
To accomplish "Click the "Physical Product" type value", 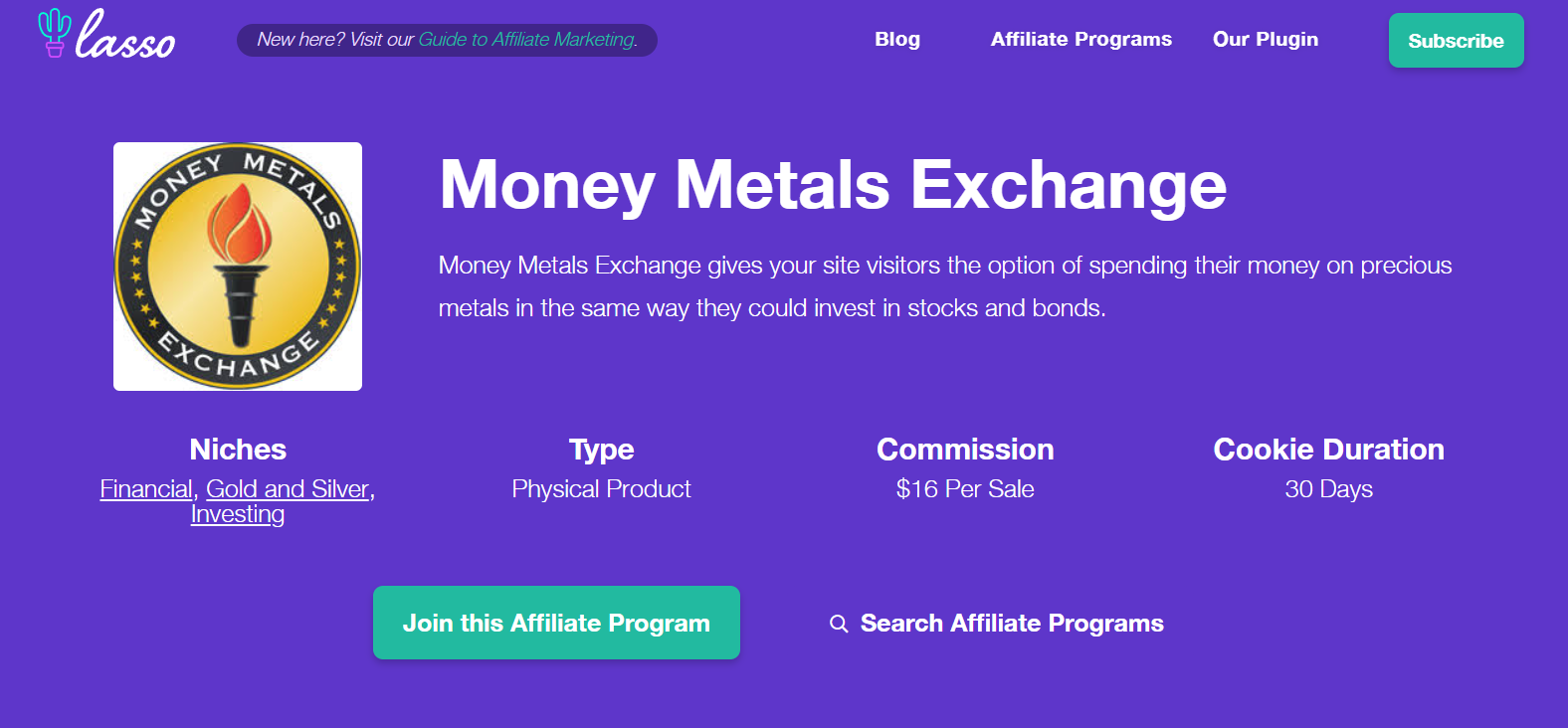I will click(601, 489).
